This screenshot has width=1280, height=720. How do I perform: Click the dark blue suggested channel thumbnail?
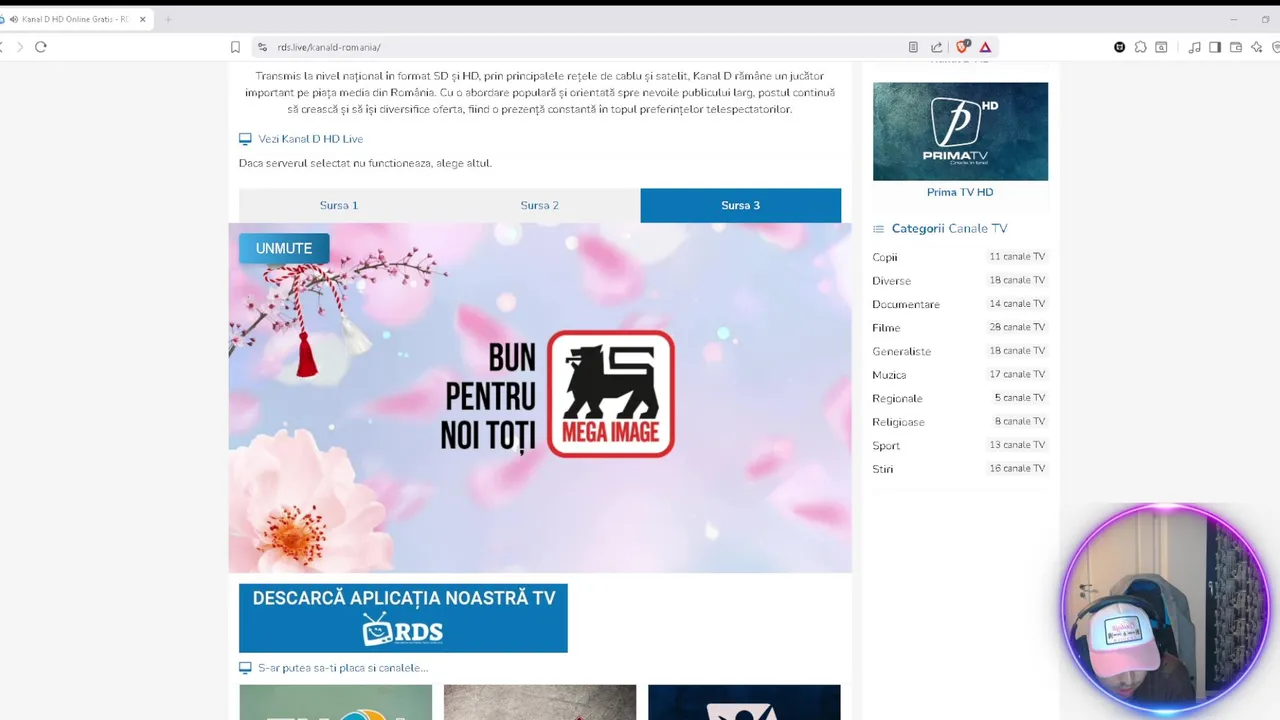point(744,702)
